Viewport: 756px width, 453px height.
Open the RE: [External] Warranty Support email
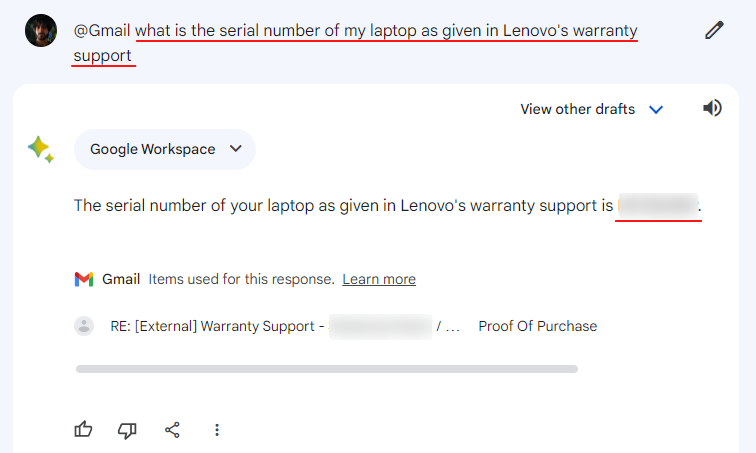[285, 326]
